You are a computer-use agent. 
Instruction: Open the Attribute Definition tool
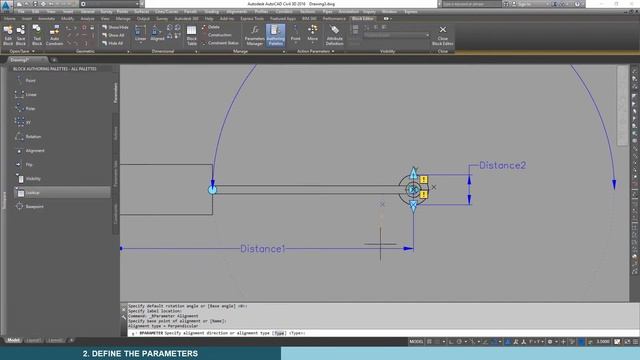click(x=334, y=35)
